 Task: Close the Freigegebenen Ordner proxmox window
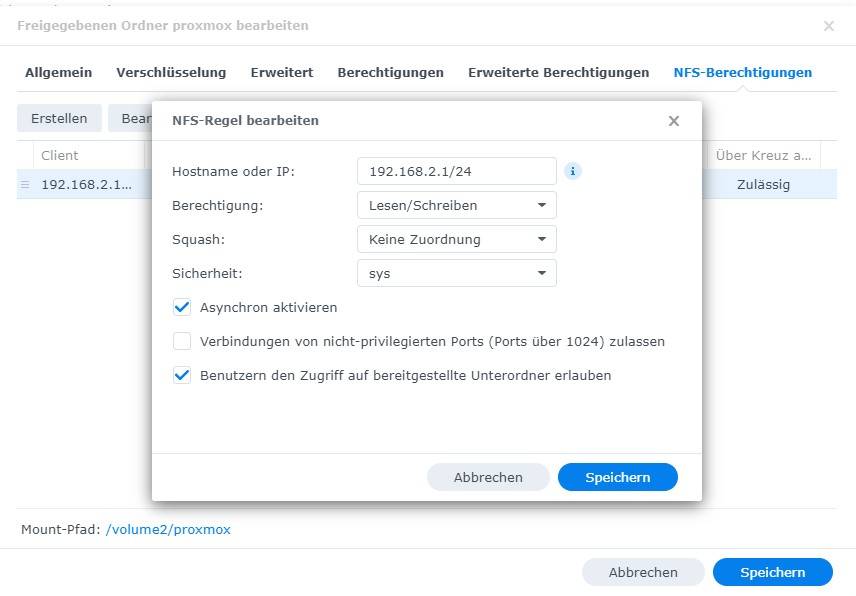point(828,26)
